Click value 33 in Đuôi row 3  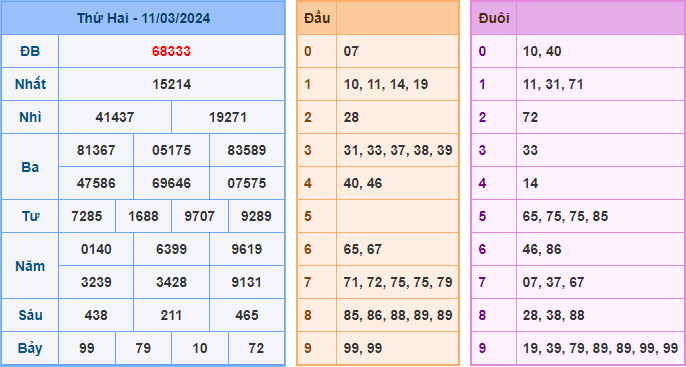[x=530, y=150]
